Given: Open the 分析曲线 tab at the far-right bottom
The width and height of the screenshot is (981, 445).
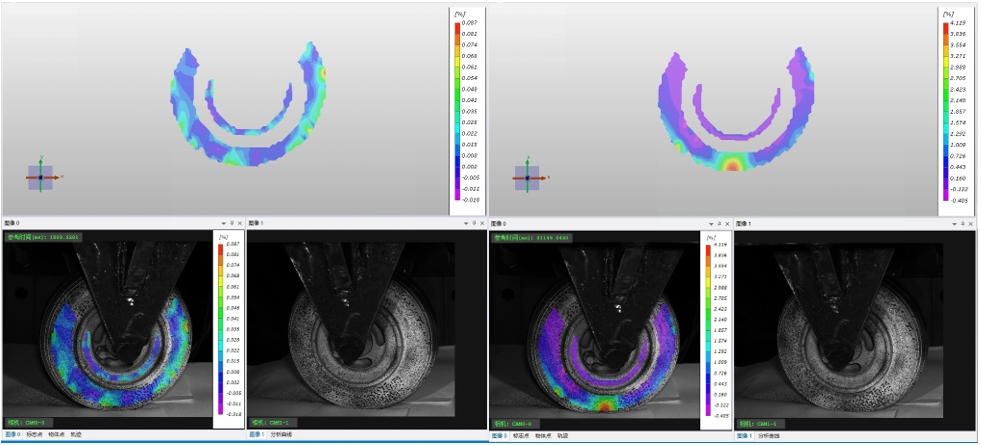Looking at the screenshot, I should coord(770,436).
